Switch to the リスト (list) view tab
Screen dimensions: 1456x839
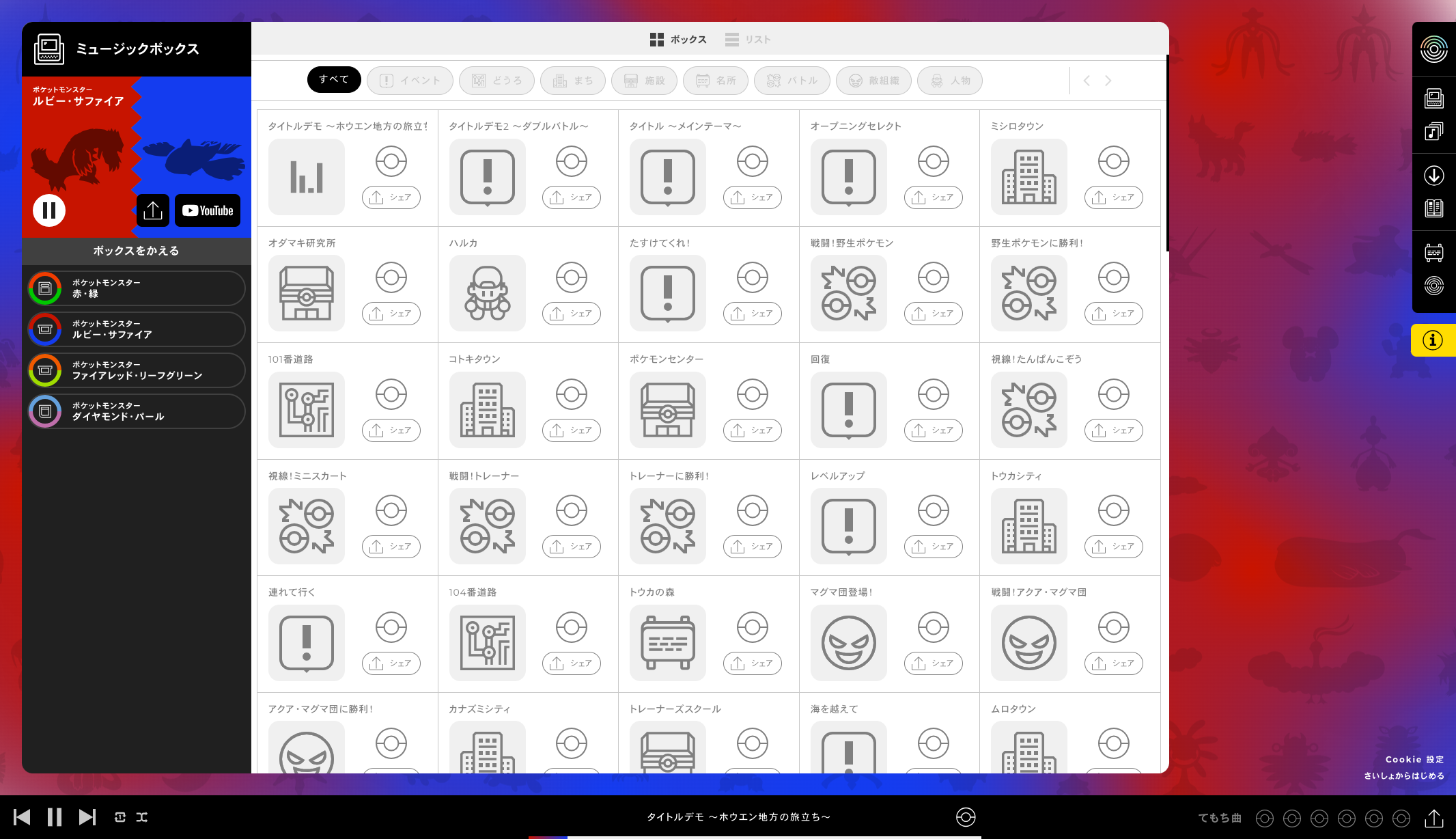[x=748, y=40]
